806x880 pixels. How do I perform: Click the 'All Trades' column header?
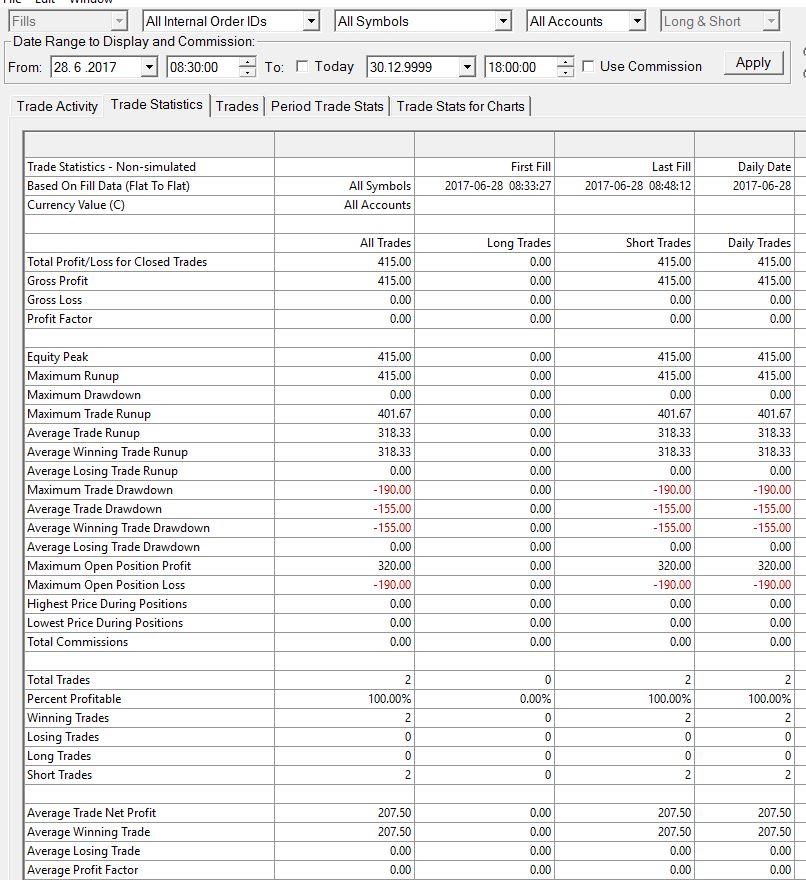(x=385, y=243)
